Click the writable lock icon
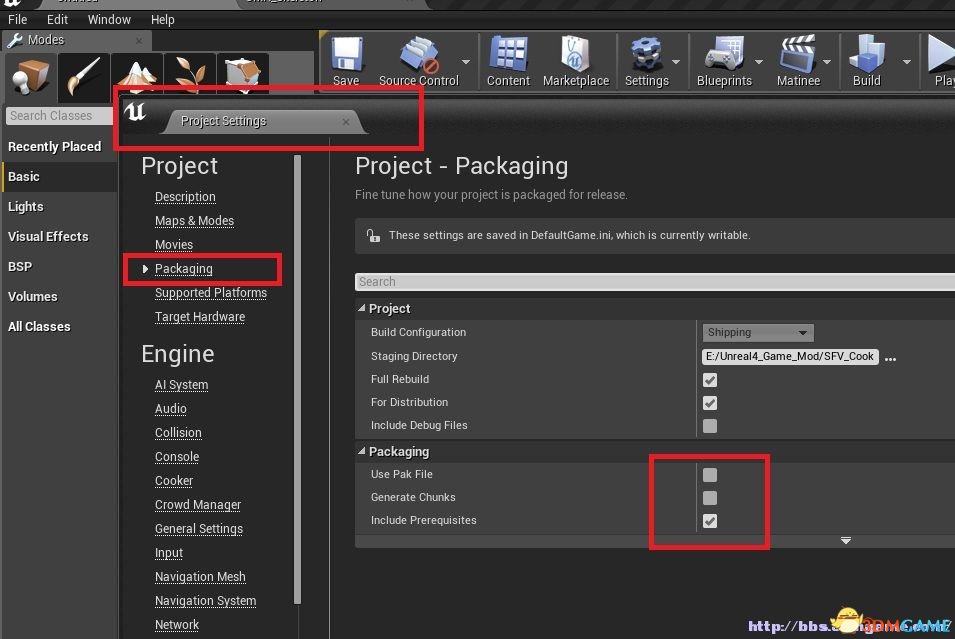The width and height of the screenshot is (955, 639). 373,235
